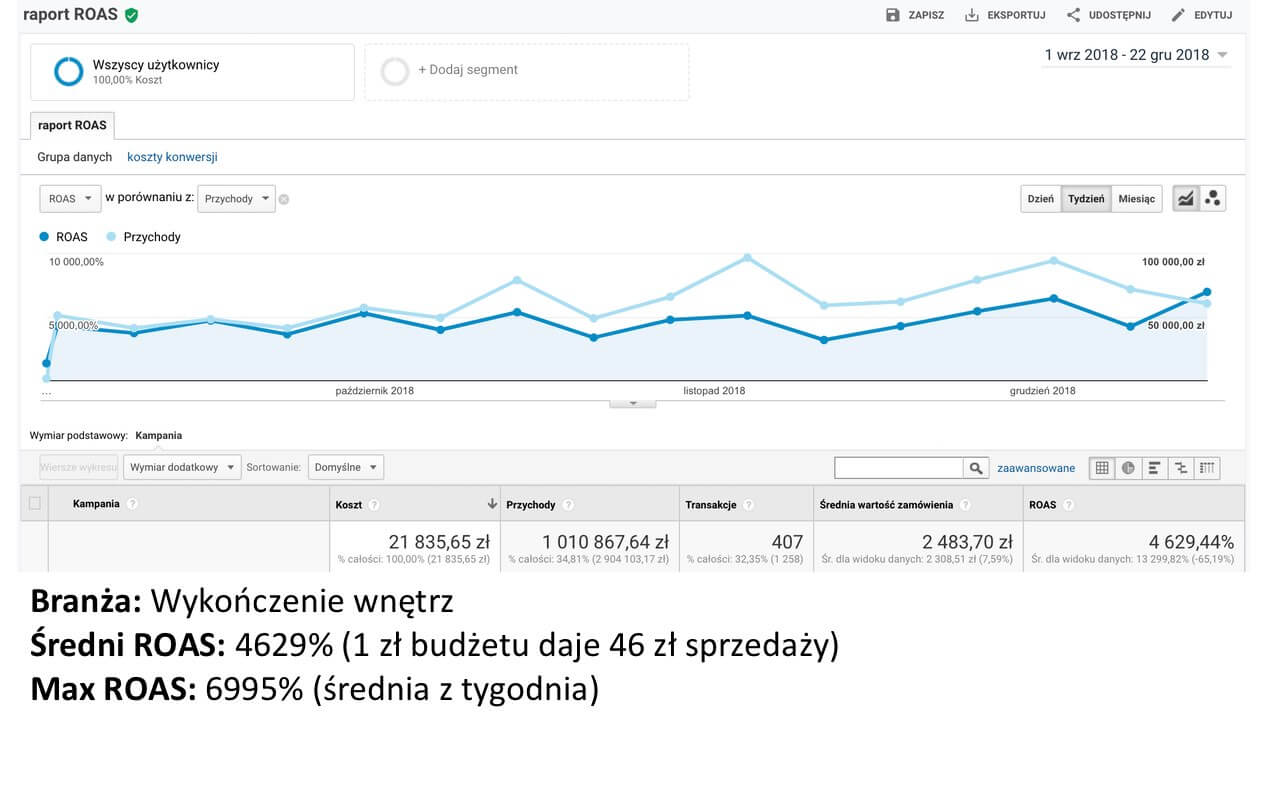
Task: Set chart granularity to Miesiąc
Action: [x=1136, y=199]
